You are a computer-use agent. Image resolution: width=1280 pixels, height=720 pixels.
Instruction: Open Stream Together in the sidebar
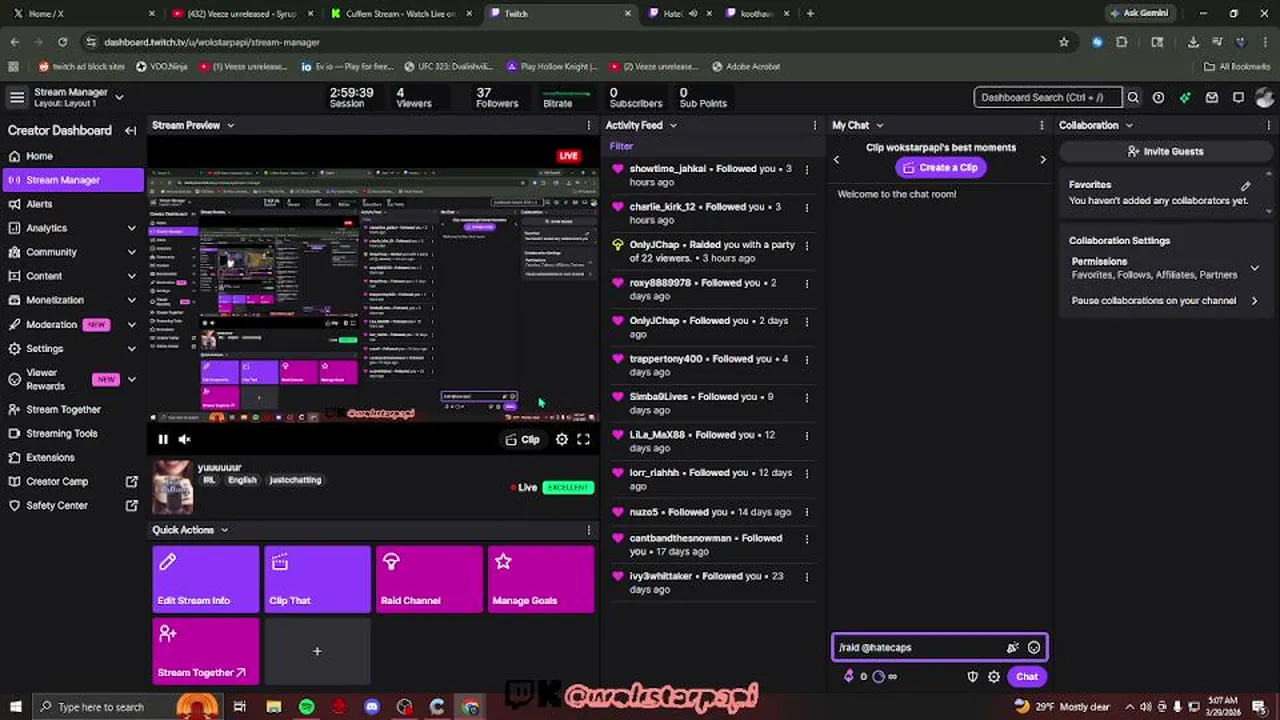(72, 409)
